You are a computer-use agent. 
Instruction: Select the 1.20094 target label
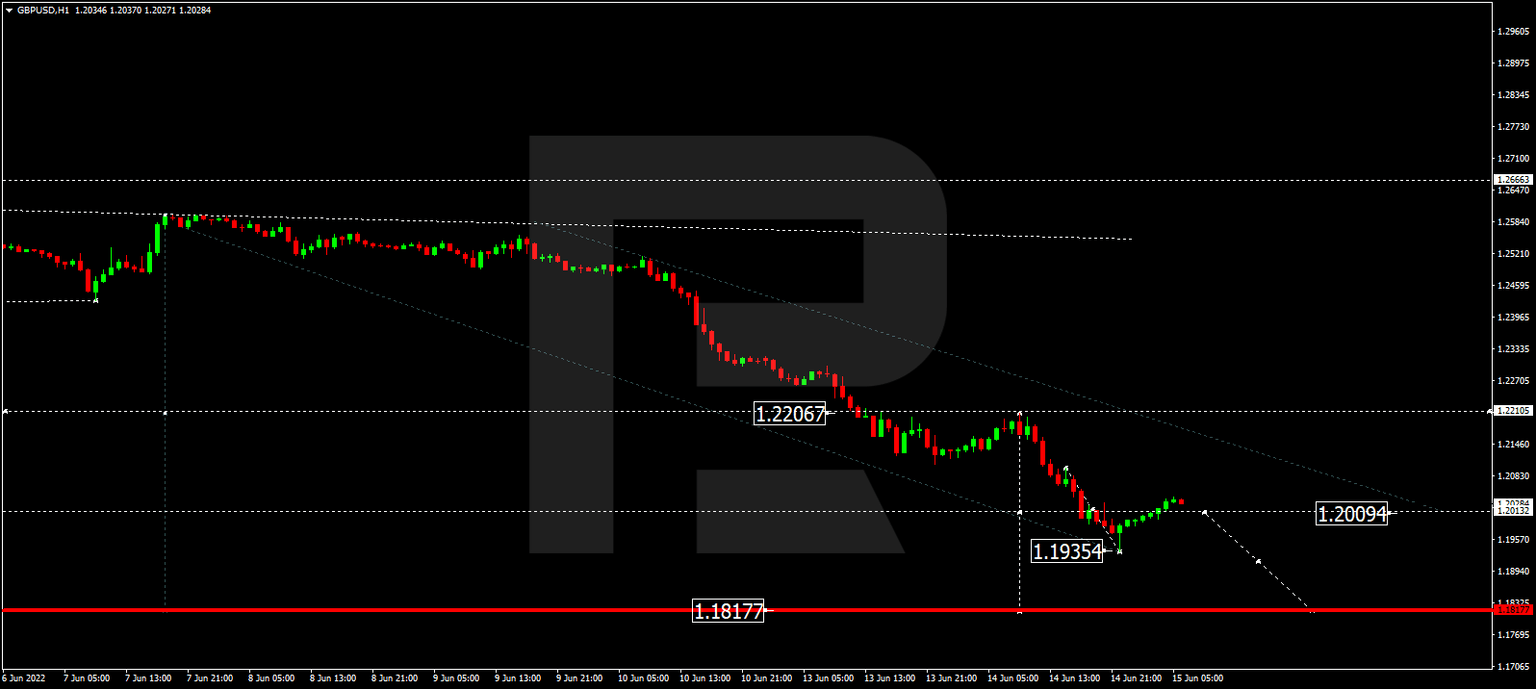pos(1352,514)
